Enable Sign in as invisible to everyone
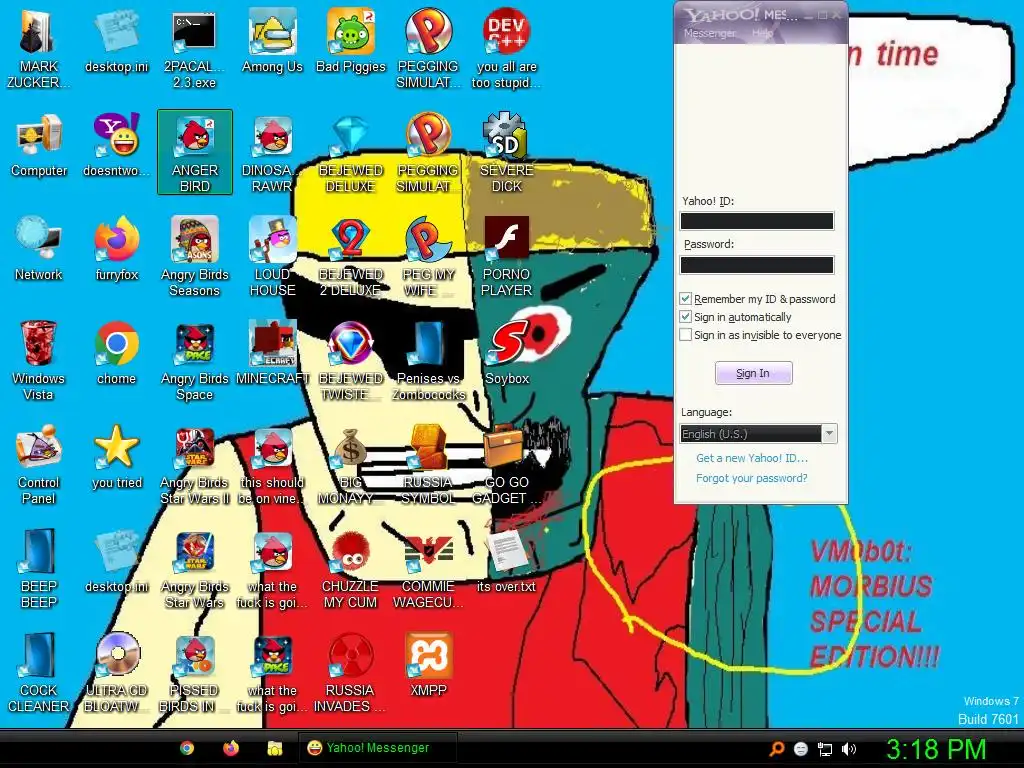Viewport: 1024px width, 768px height. 685,335
